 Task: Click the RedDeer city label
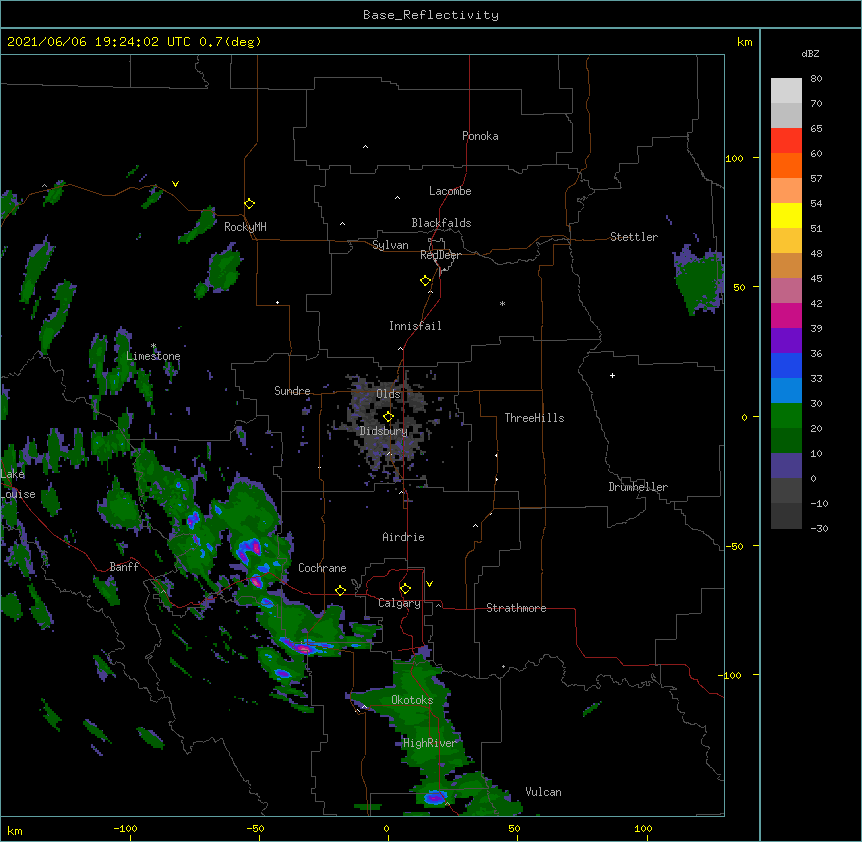[440, 255]
